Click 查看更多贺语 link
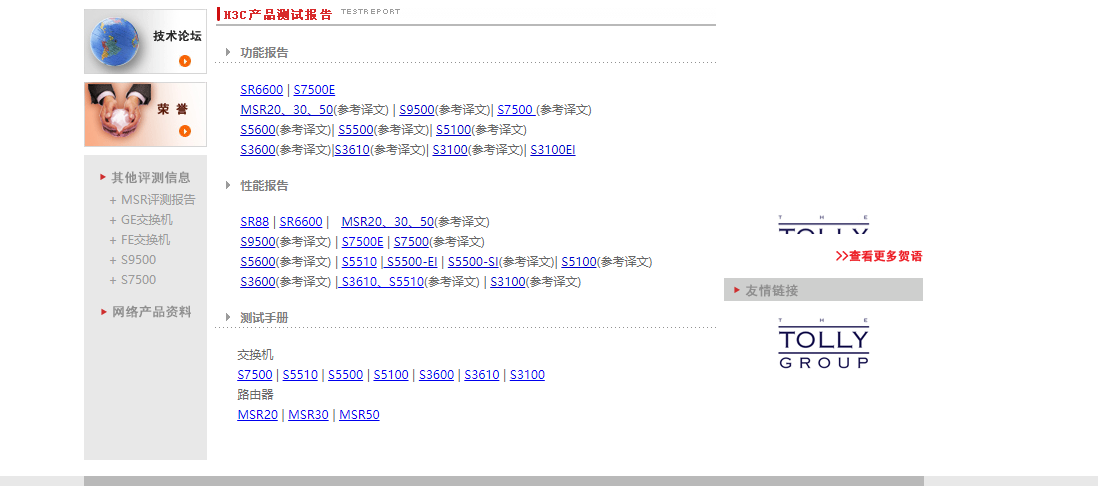 879,256
